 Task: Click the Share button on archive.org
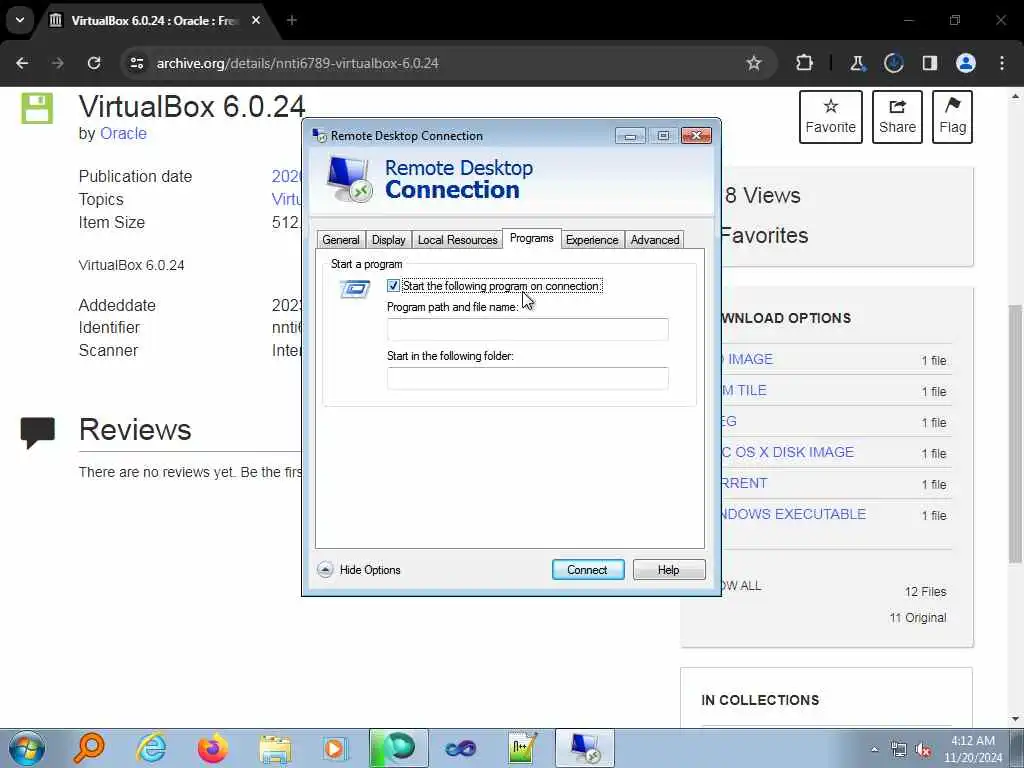[x=897, y=117]
